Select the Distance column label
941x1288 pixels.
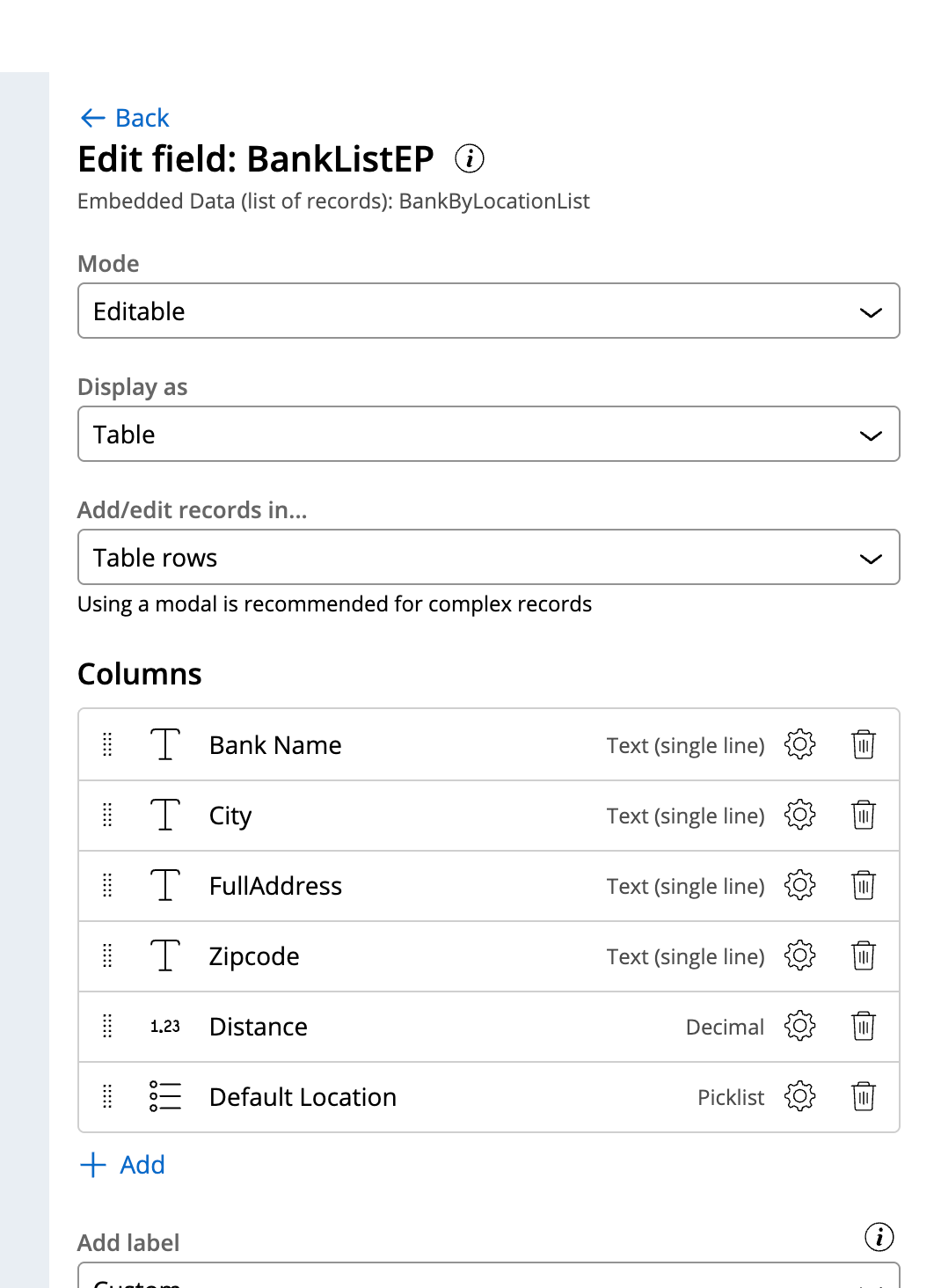pyautogui.click(x=259, y=1027)
